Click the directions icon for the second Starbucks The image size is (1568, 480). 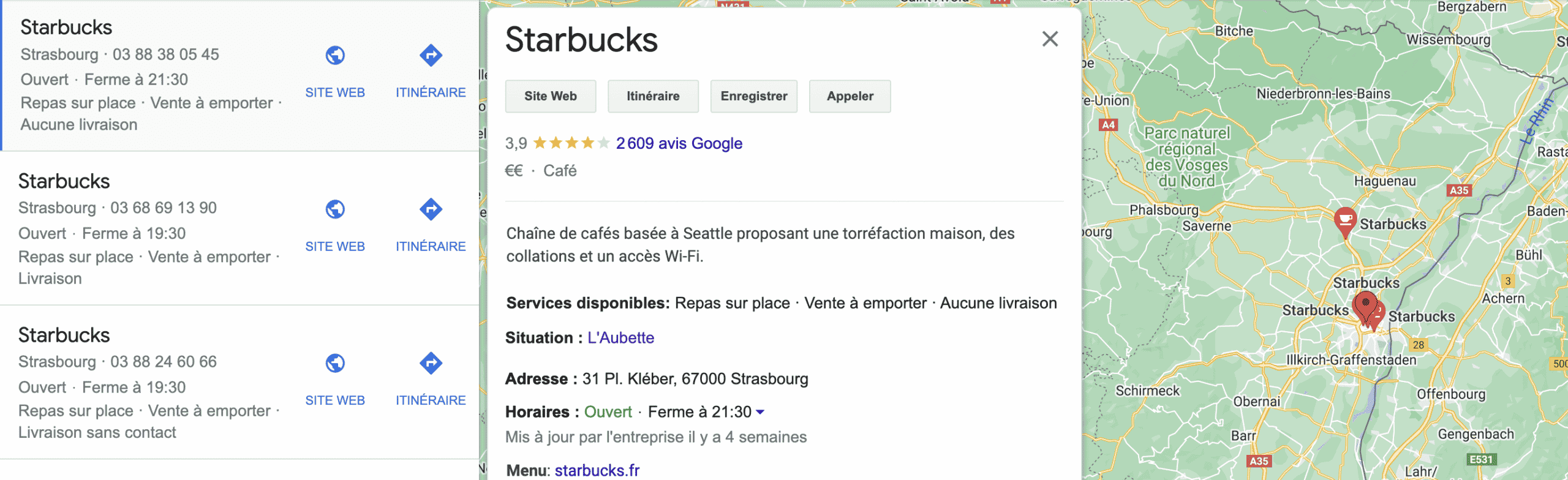(x=431, y=209)
